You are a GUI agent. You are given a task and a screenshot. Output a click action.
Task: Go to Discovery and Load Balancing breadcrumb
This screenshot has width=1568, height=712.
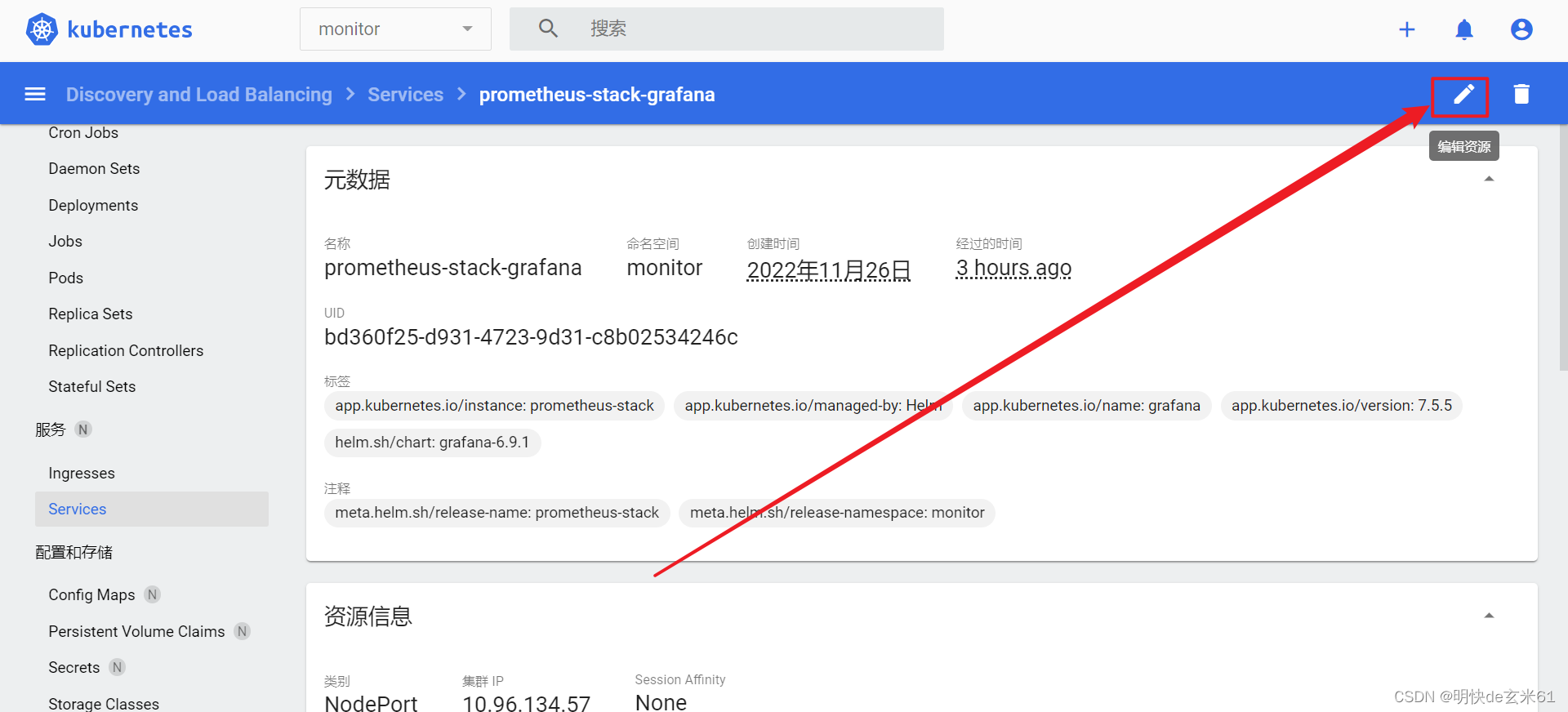click(x=199, y=95)
